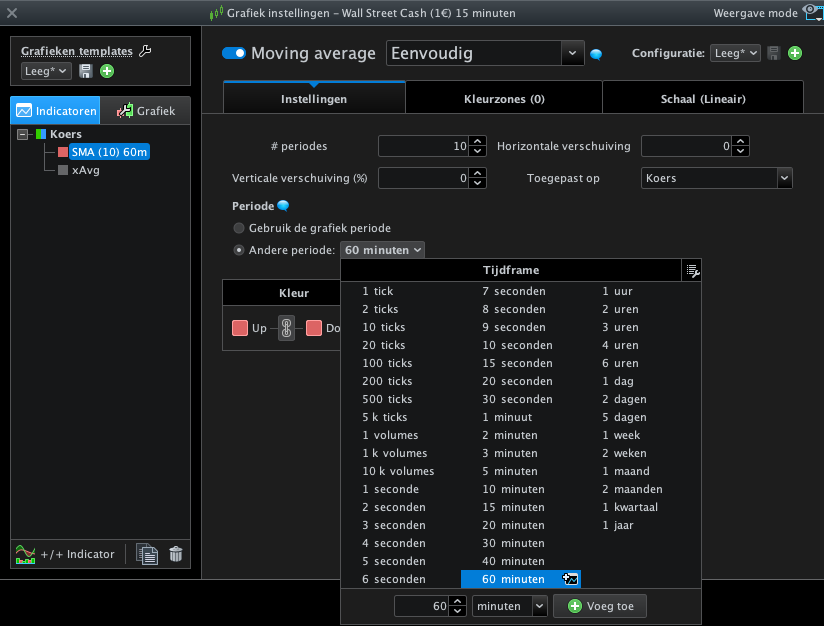Select 30 seconden timeframe
The height and width of the screenshot is (626, 824).
(x=518, y=399)
